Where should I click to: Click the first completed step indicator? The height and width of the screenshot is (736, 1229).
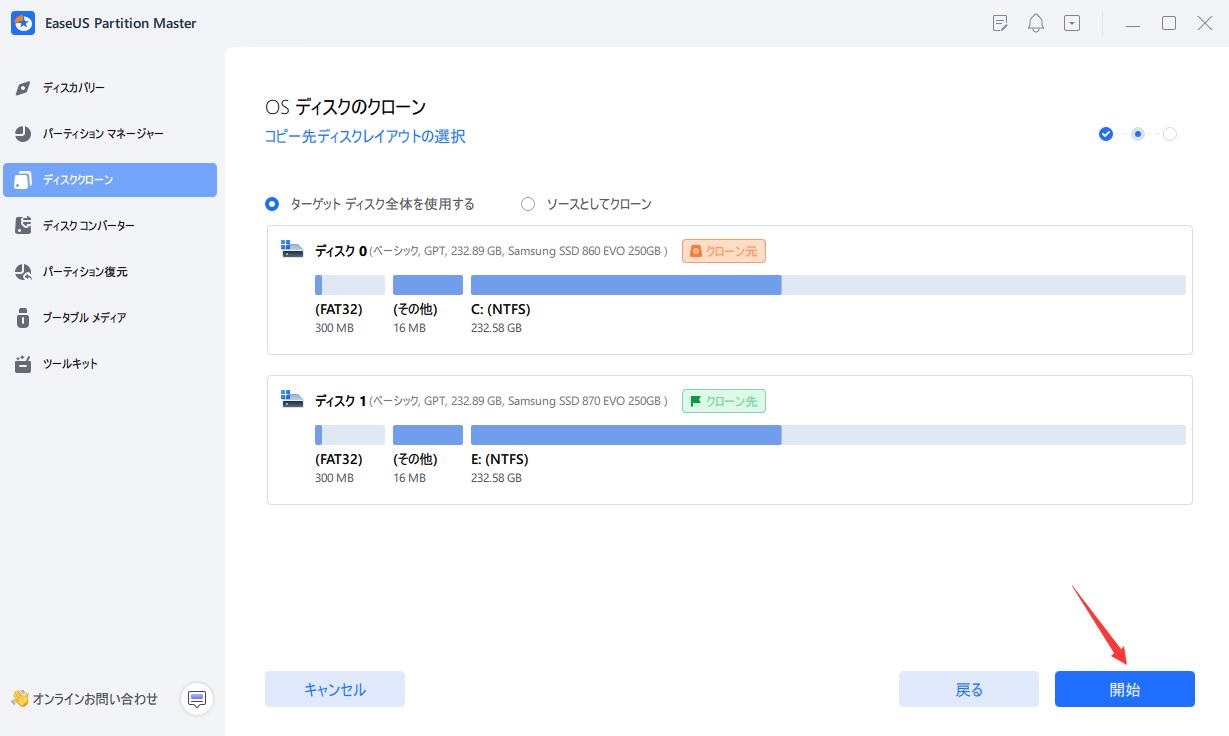click(x=1106, y=134)
